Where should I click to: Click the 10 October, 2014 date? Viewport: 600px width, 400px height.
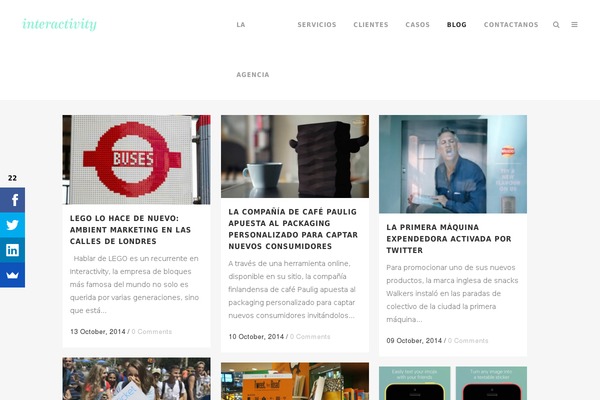point(256,336)
